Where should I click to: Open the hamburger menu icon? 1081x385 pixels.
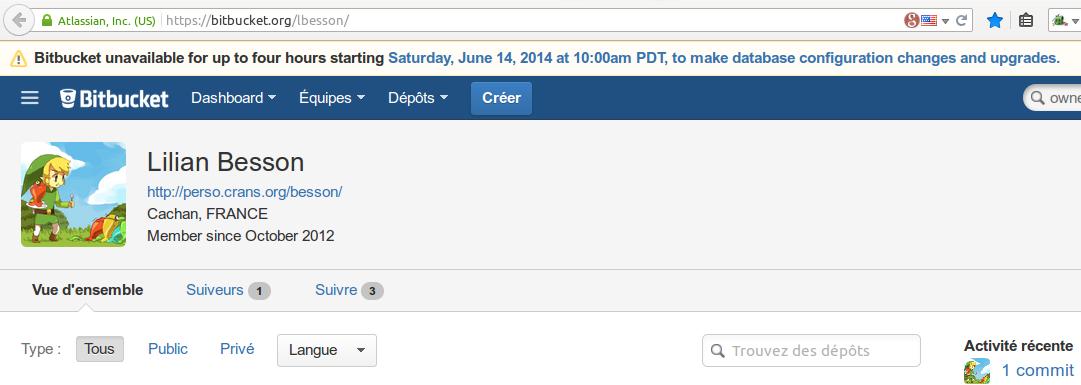pyautogui.click(x=30, y=98)
